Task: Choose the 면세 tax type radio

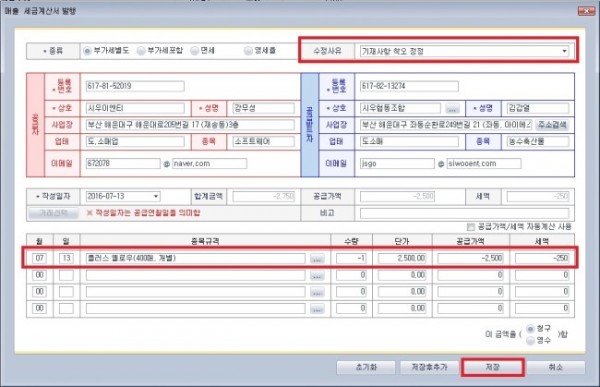Action: click(194, 51)
